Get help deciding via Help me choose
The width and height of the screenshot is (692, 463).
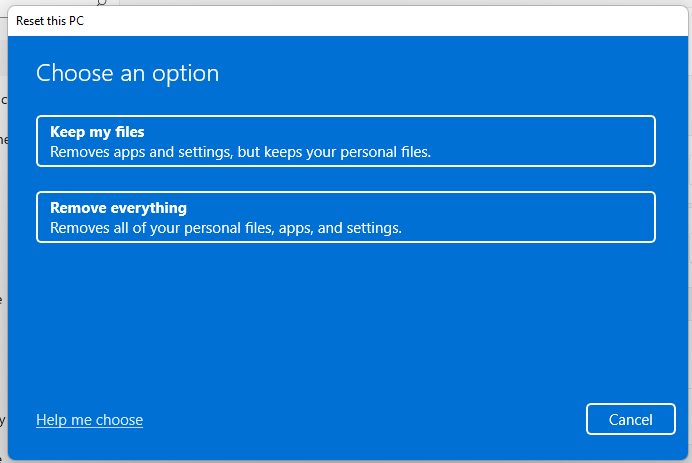click(89, 420)
